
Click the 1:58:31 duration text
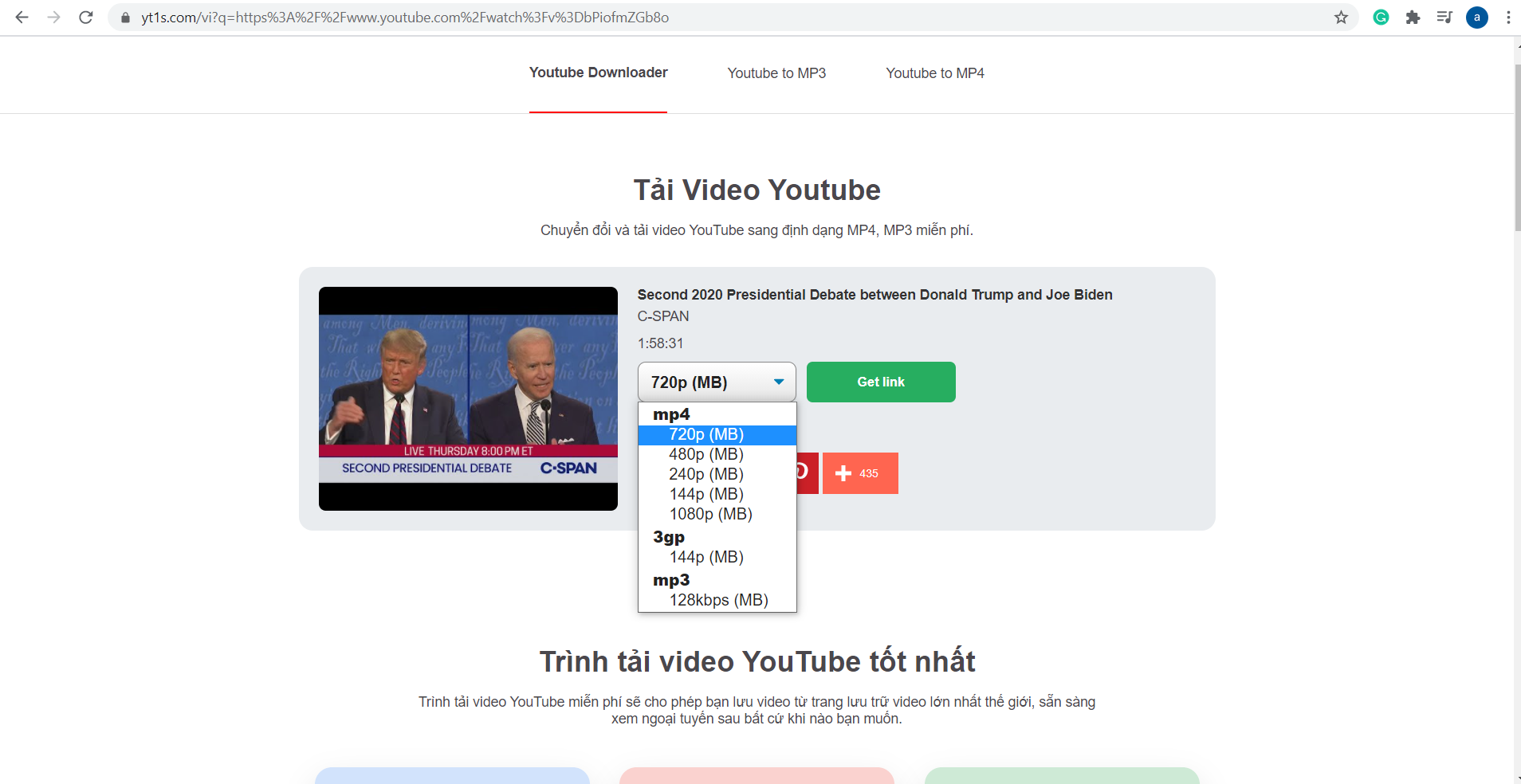point(660,343)
